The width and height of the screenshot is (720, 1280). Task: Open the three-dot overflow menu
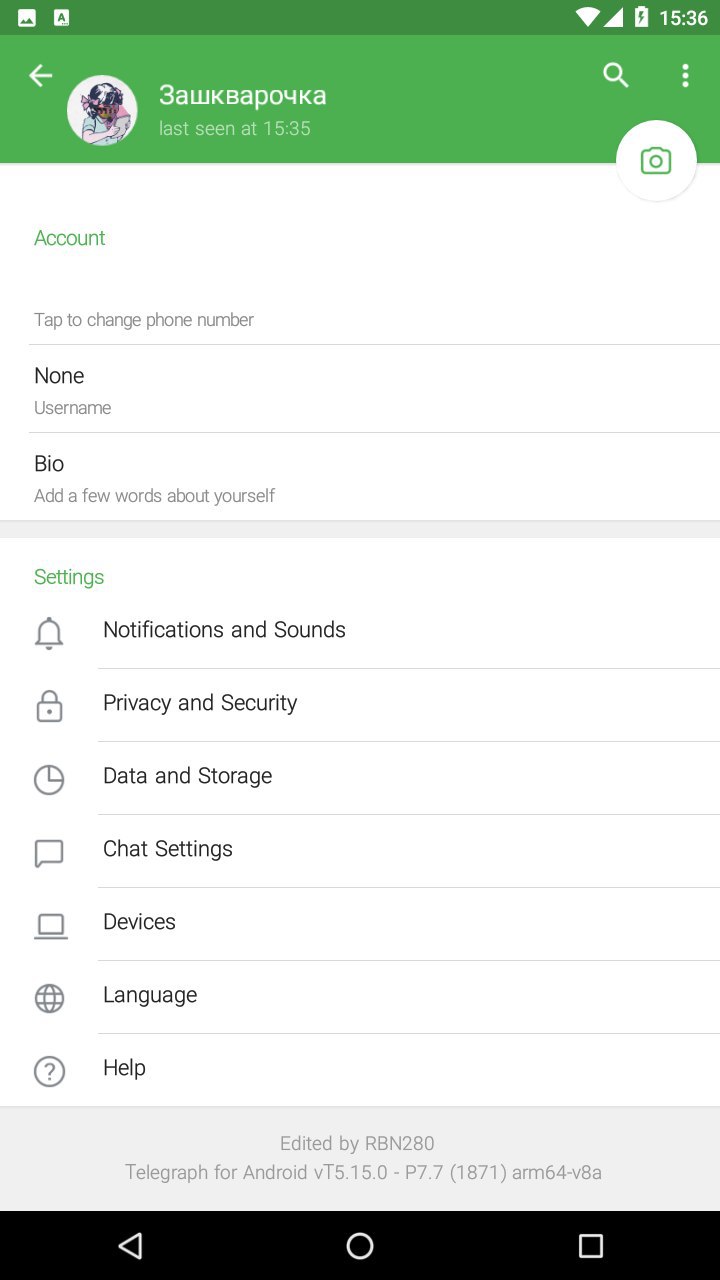685,76
